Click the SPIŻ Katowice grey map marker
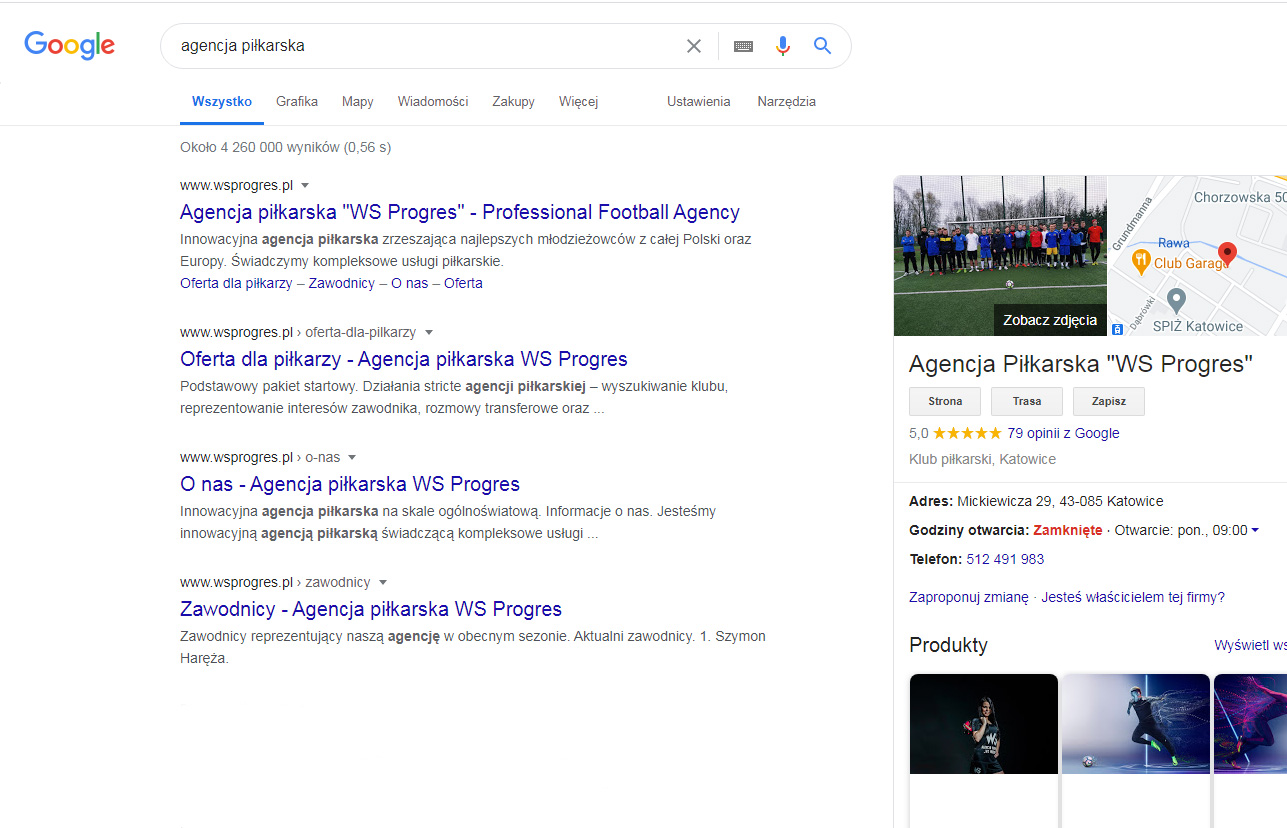Screen dimensions: 1287x828 (x=1177, y=299)
